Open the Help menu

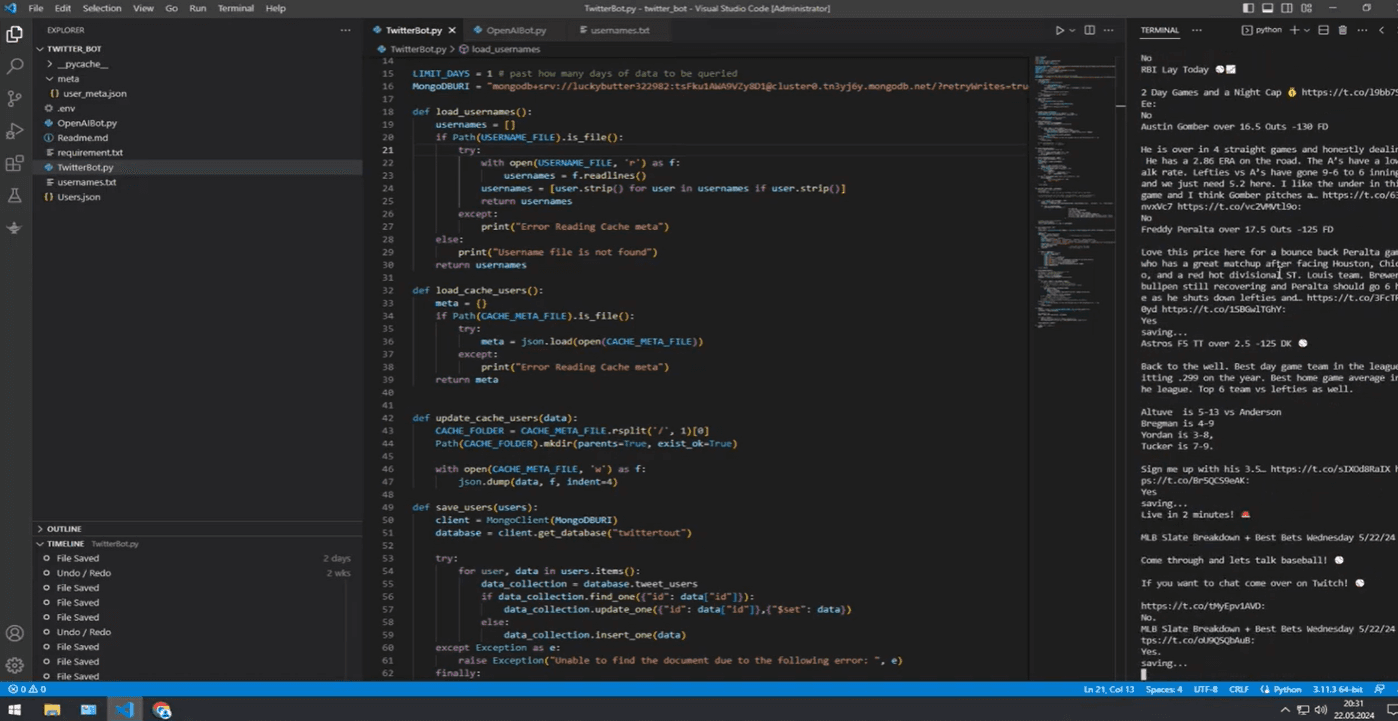[275, 8]
